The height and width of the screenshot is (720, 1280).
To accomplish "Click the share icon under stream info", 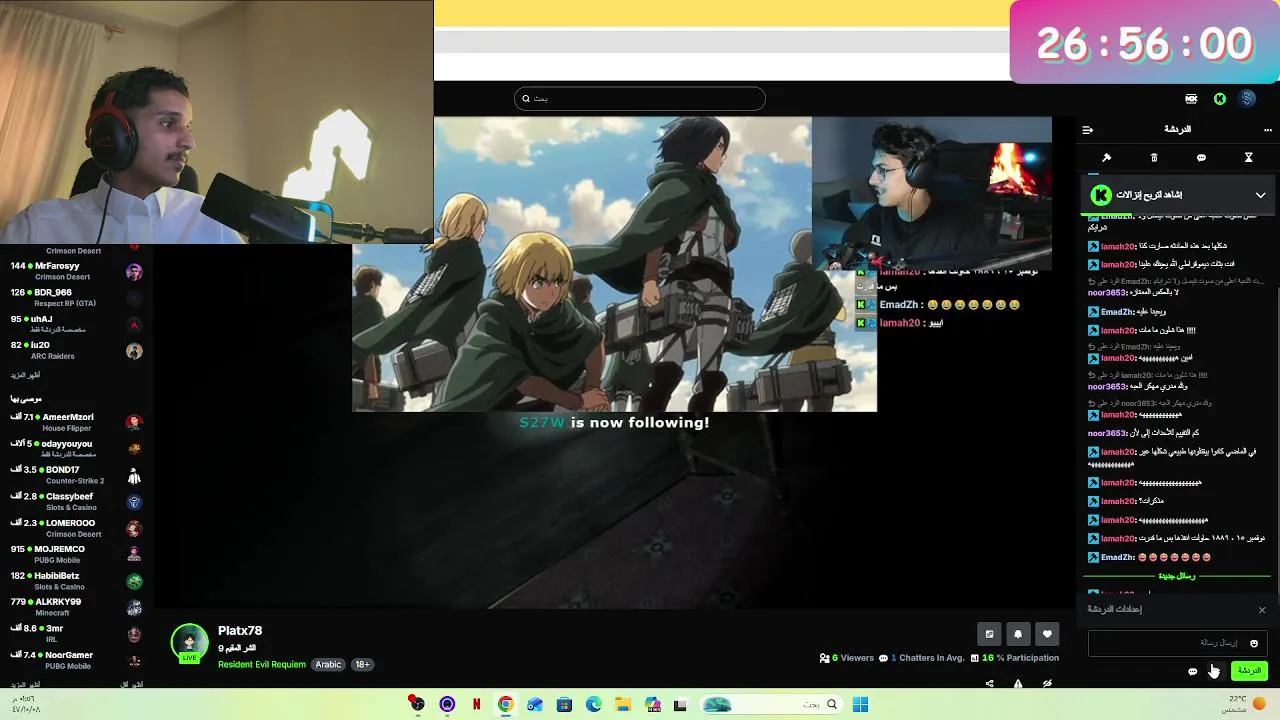I will click(989, 684).
